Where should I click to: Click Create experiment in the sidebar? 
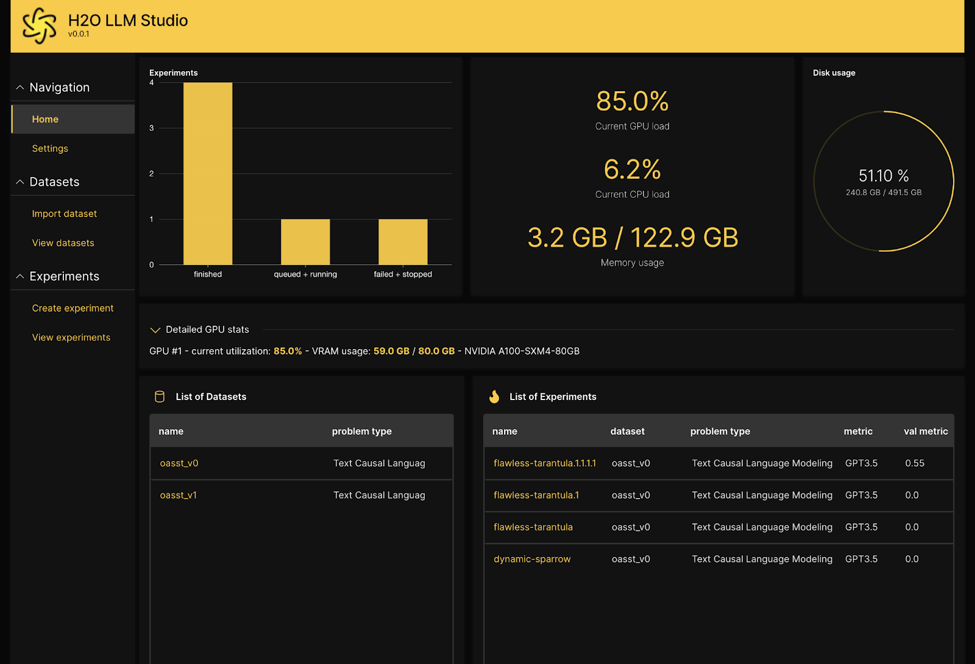(73, 308)
